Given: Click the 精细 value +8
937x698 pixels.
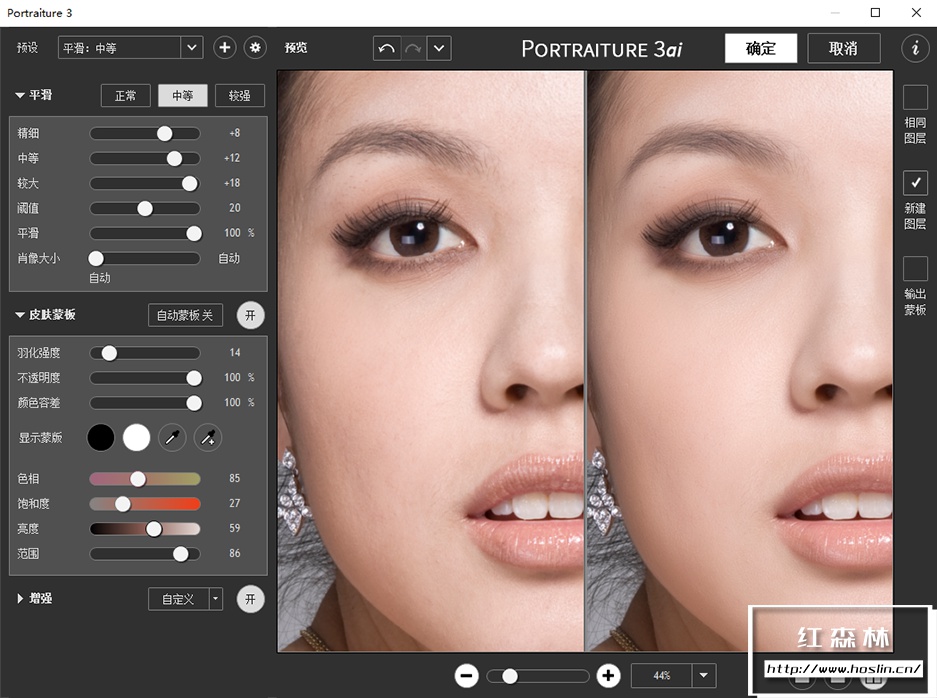Looking at the screenshot, I should (234, 133).
